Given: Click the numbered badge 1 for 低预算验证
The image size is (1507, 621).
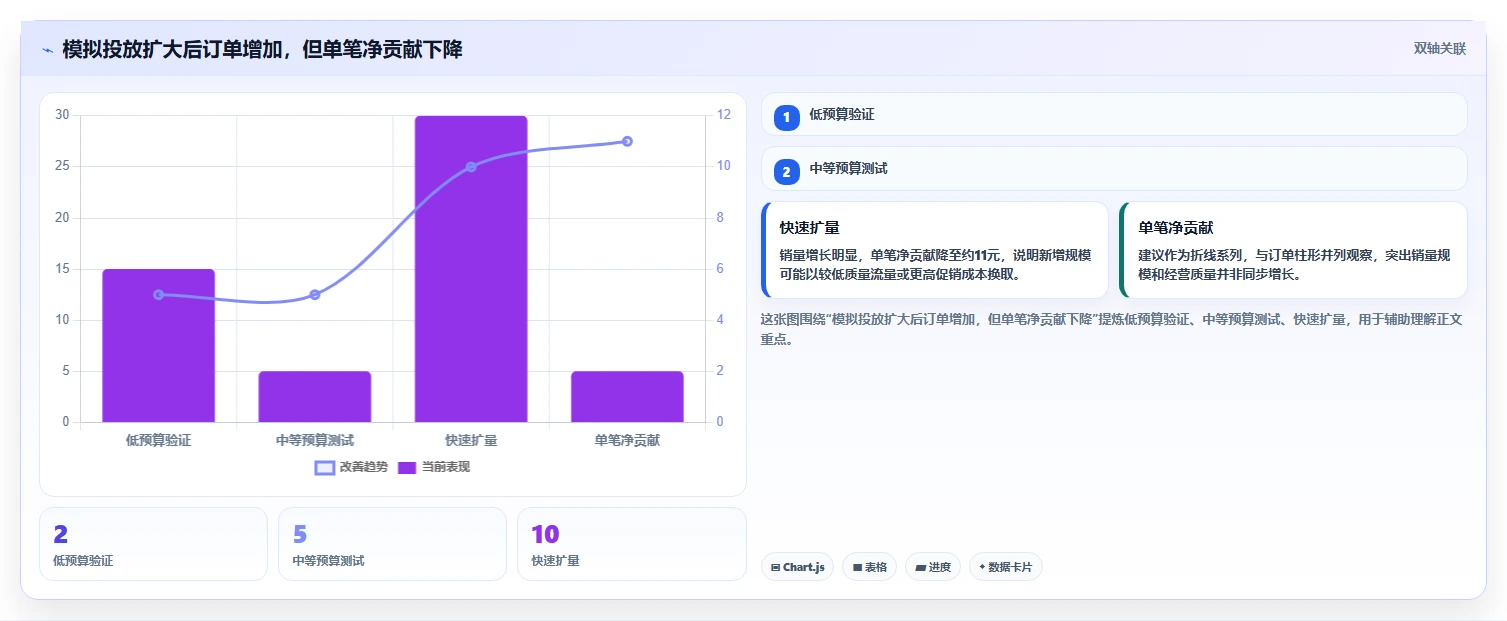Looking at the screenshot, I should 786,117.
